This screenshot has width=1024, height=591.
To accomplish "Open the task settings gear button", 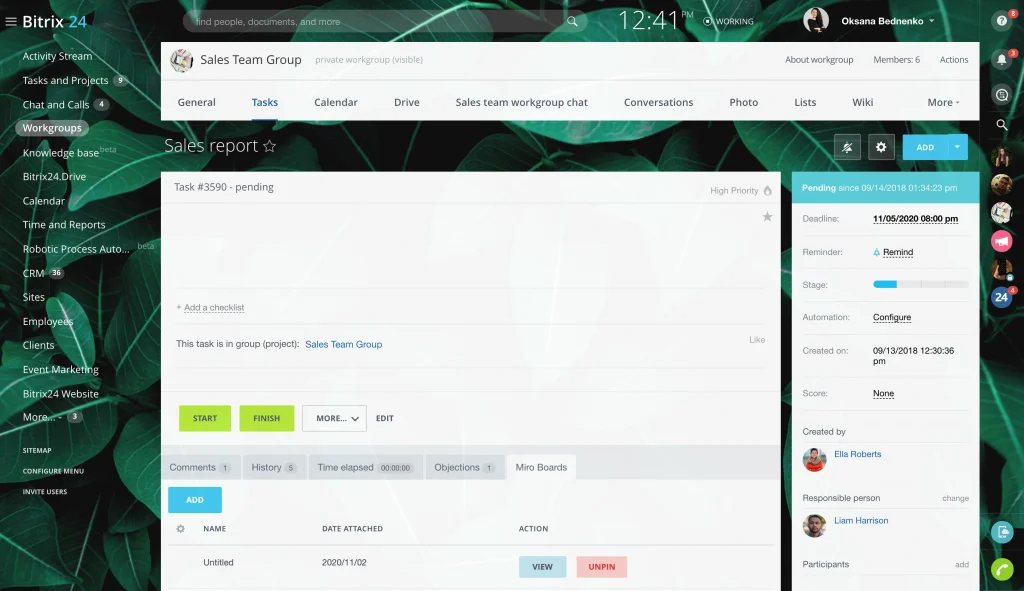I will pos(881,147).
